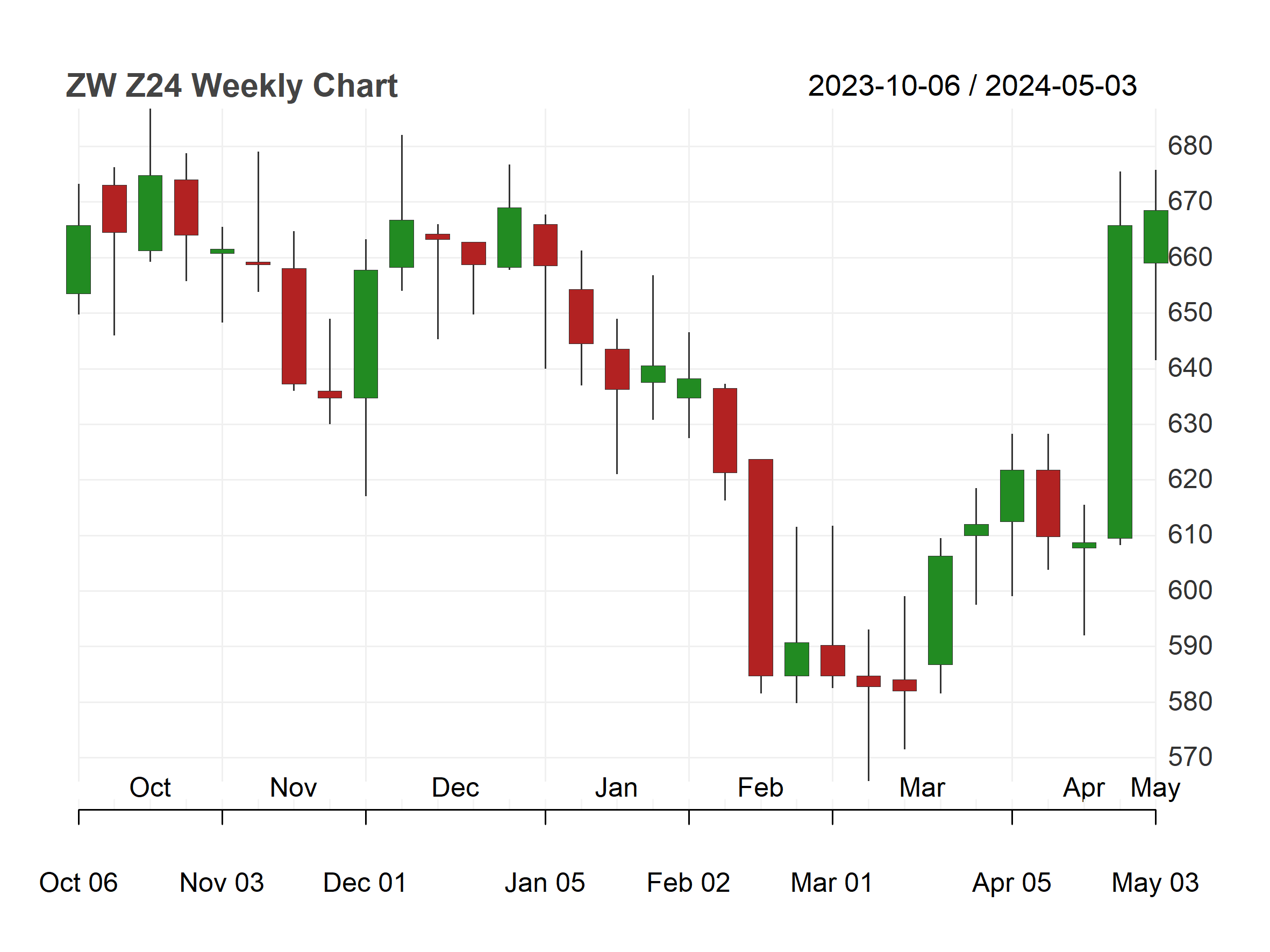The image size is (1270, 952).
Task: Select the Dec 01 date label
Action: coord(365,883)
